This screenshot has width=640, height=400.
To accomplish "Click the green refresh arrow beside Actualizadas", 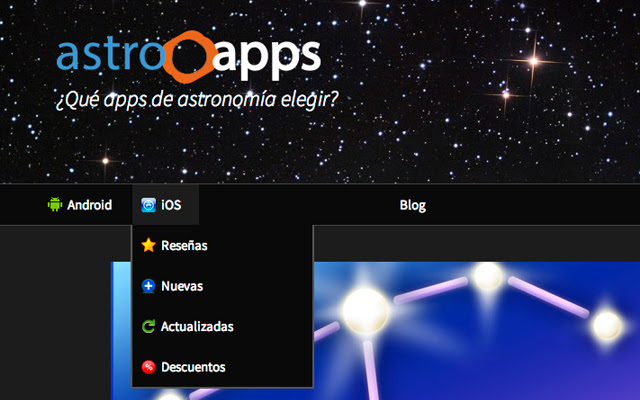I will [148, 326].
